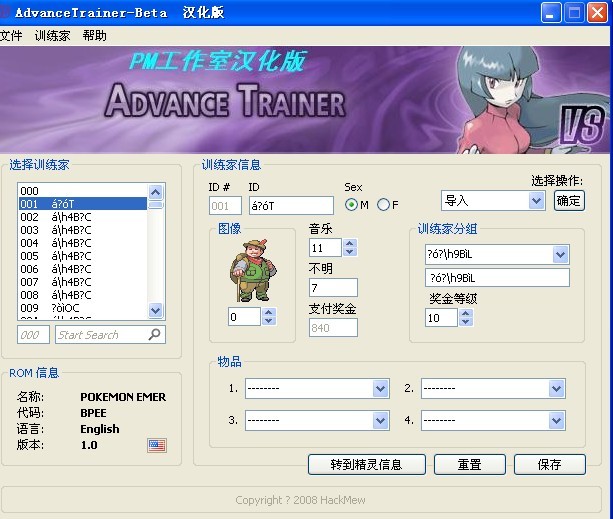Select trainer 003 in the list
The image size is (613, 519).
pyautogui.click(x=83, y=230)
